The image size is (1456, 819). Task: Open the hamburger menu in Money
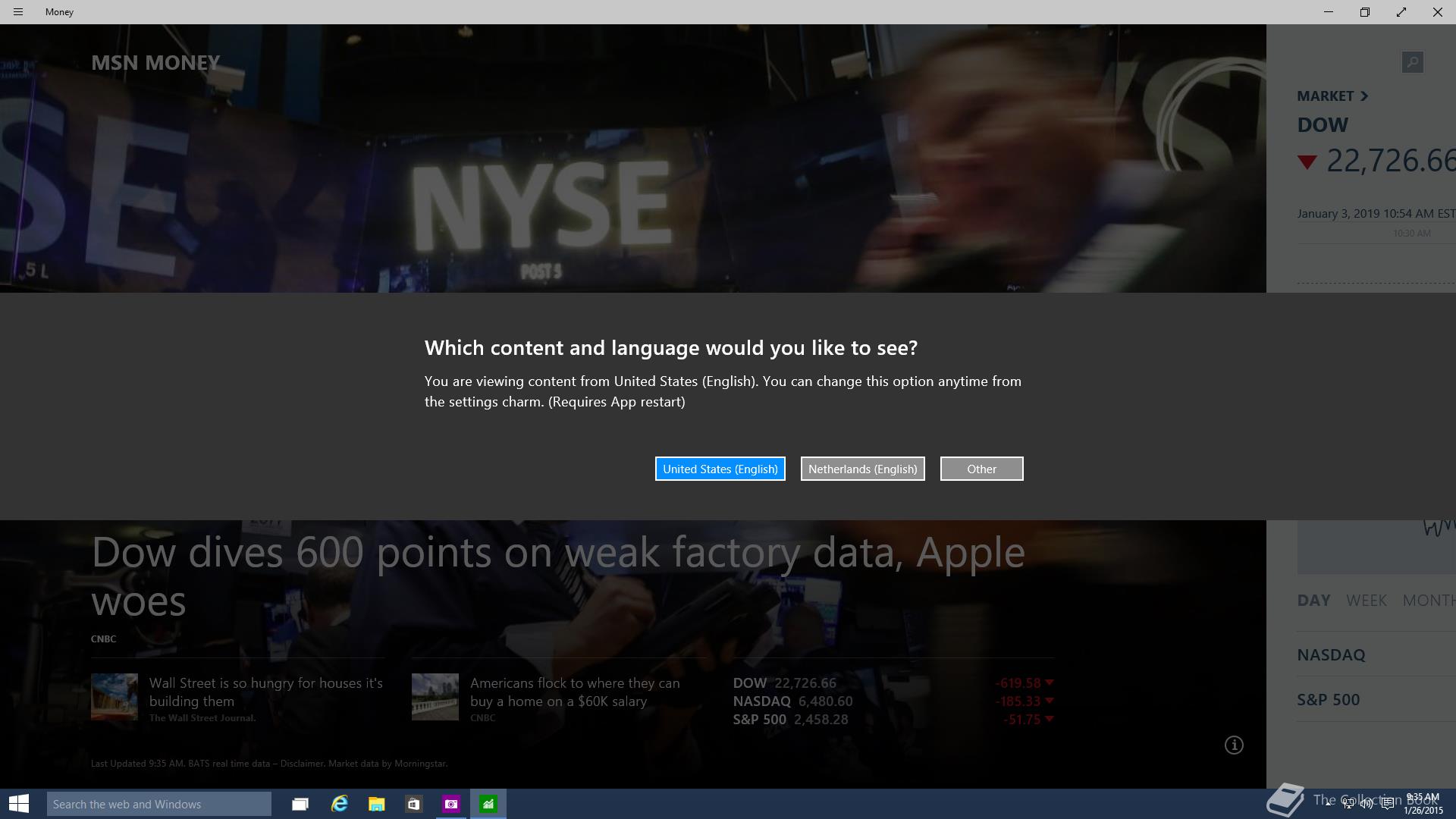pyautogui.click(x=18, y=12)
